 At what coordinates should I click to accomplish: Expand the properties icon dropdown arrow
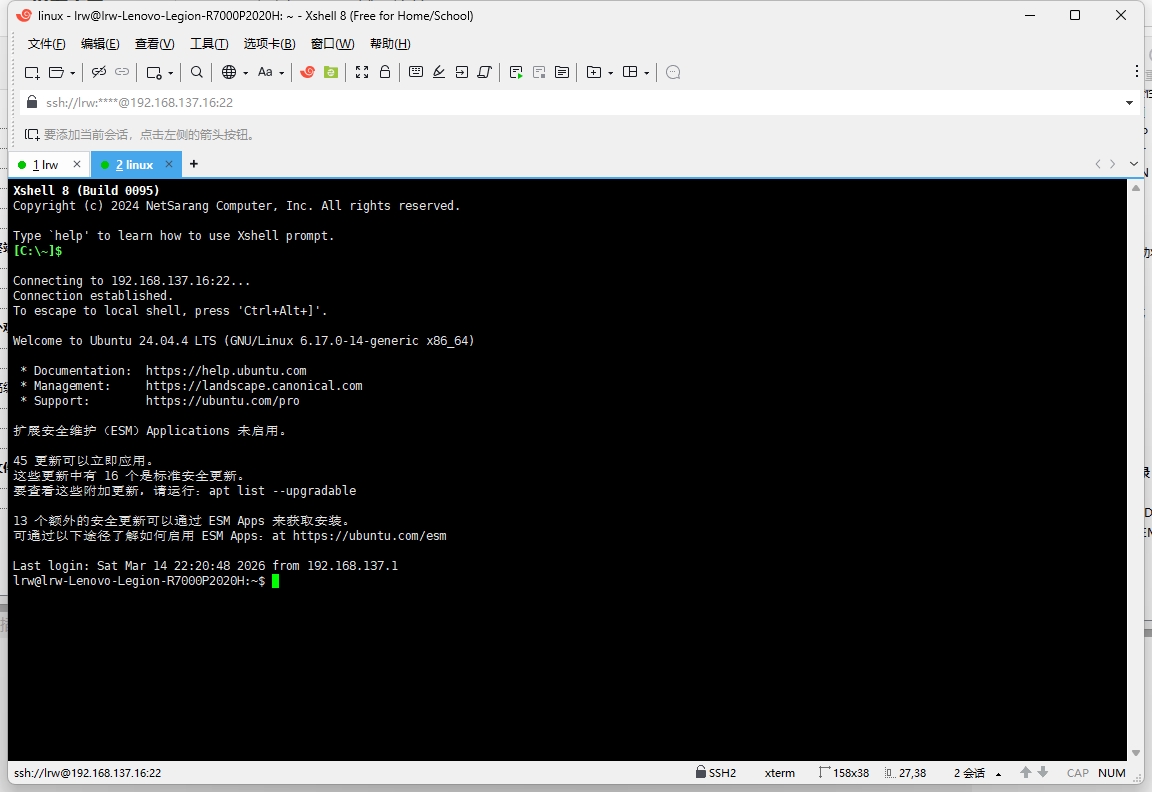(170, 73)
